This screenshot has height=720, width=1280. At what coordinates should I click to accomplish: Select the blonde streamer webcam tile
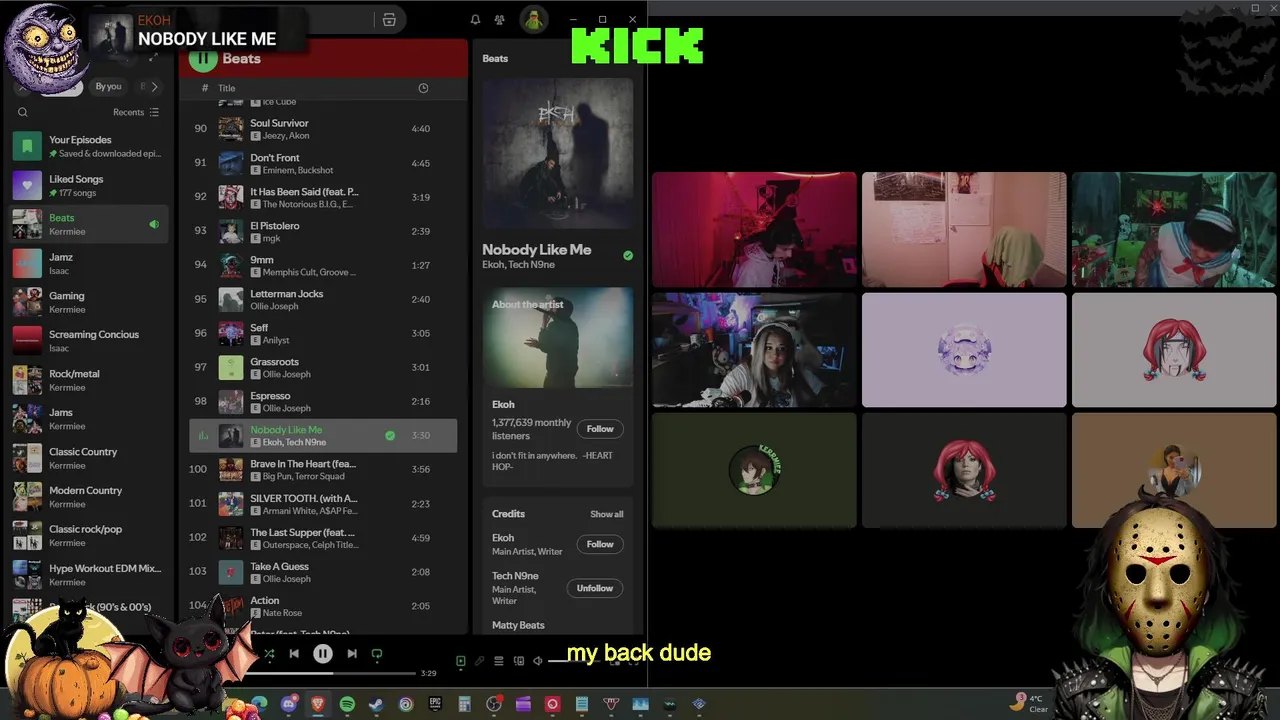coord(754,350)
